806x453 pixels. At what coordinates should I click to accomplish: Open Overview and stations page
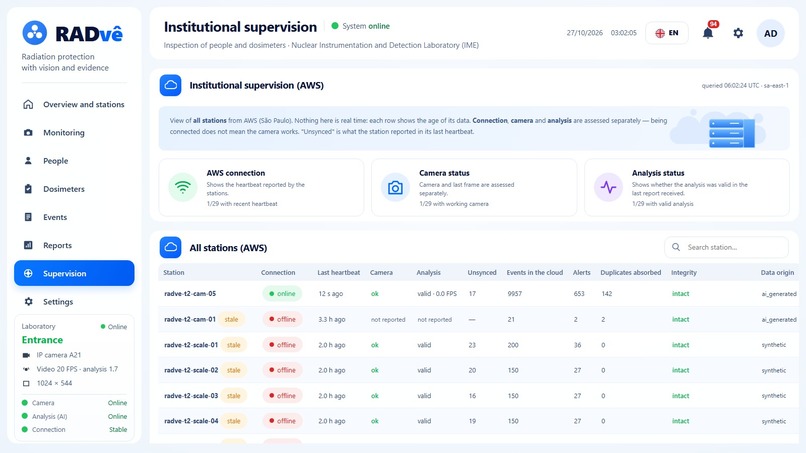[74, 104]
